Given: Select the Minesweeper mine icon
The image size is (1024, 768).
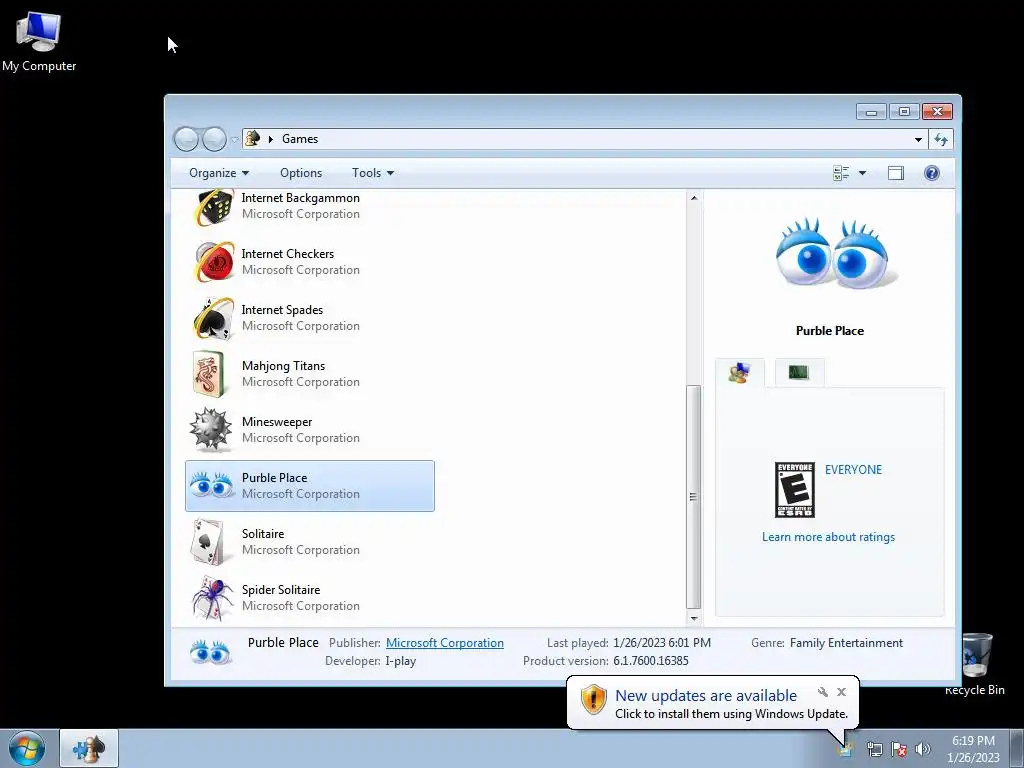Looking at the screenshot, I should click(211, 430).
